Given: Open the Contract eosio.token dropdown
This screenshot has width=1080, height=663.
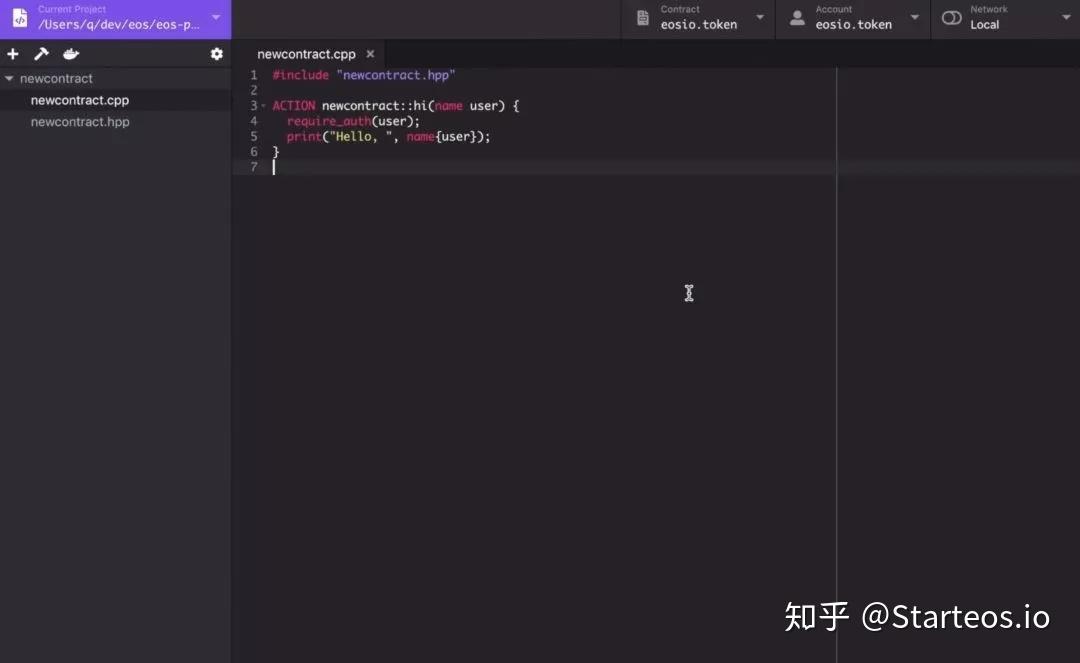Looking at the screenshot, I should (759, 17).
